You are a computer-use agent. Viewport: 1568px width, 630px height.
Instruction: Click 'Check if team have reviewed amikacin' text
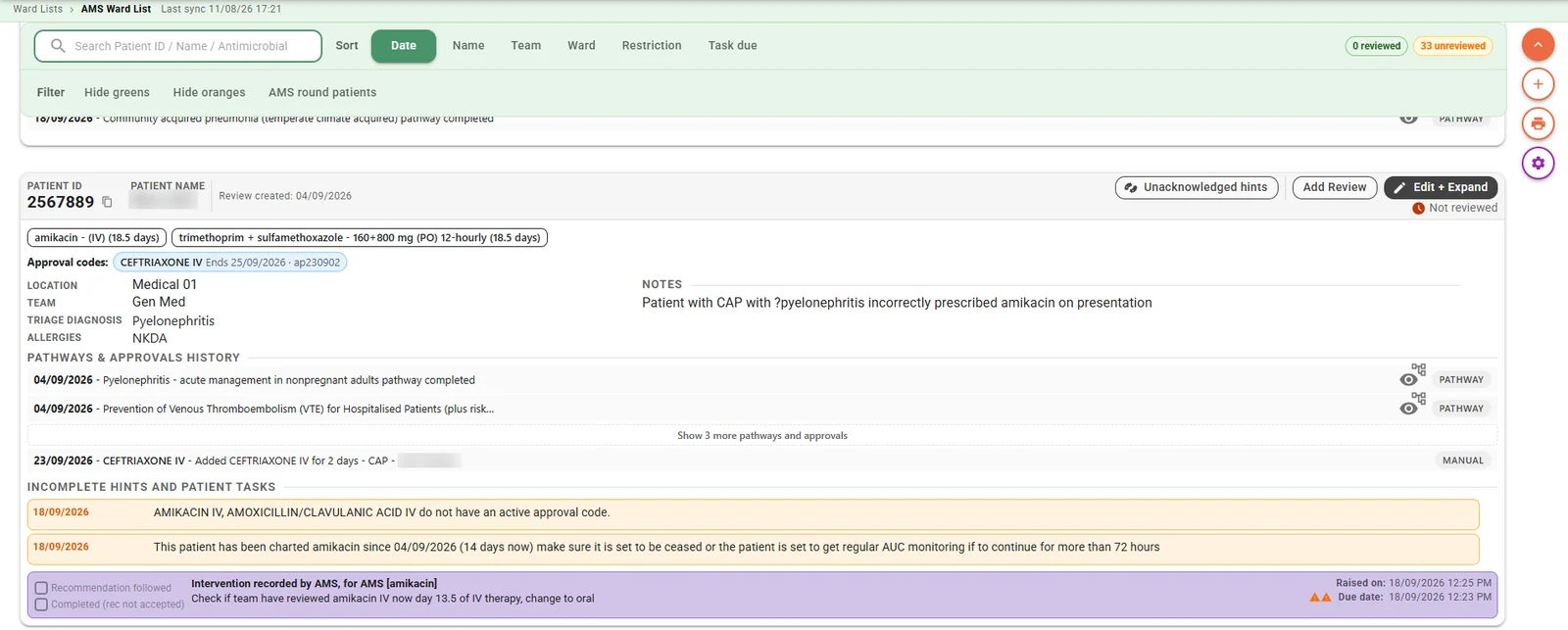392,599
